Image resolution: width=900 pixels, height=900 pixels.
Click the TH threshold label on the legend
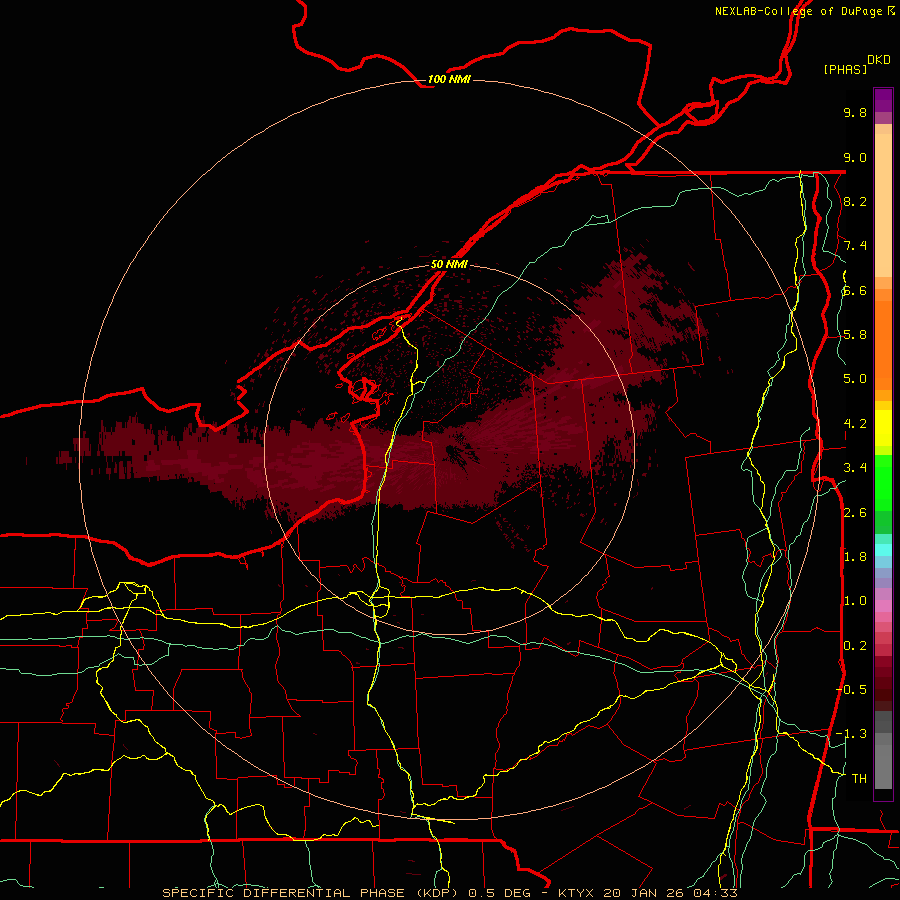(x=859, y=779)
